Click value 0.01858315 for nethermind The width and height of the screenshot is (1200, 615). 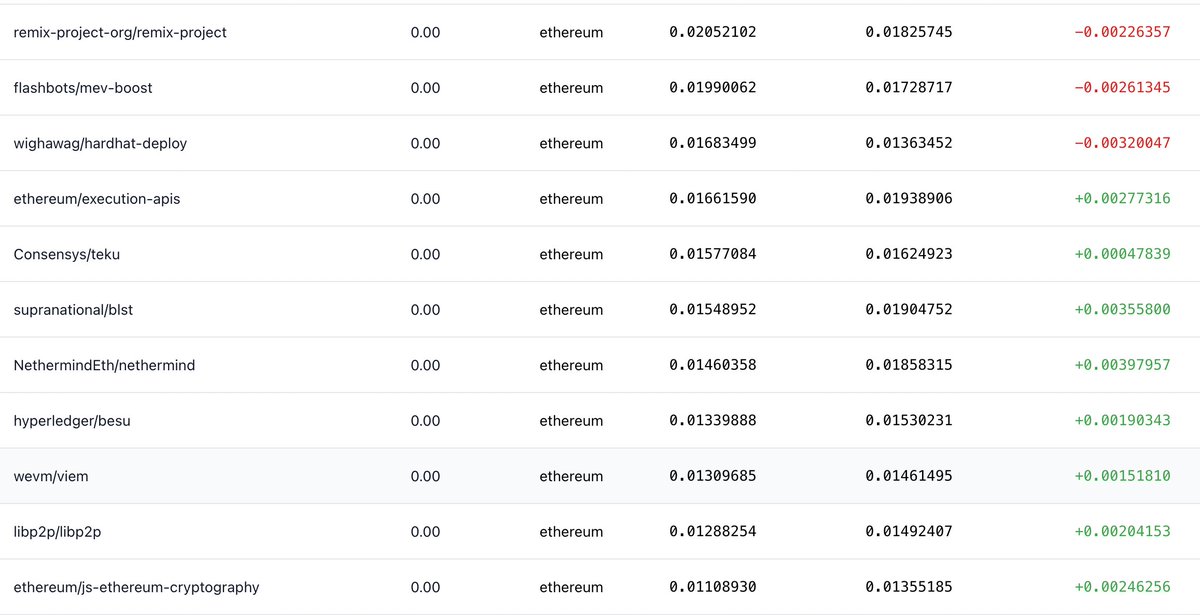pyautogui.click(x=909, y=365)
